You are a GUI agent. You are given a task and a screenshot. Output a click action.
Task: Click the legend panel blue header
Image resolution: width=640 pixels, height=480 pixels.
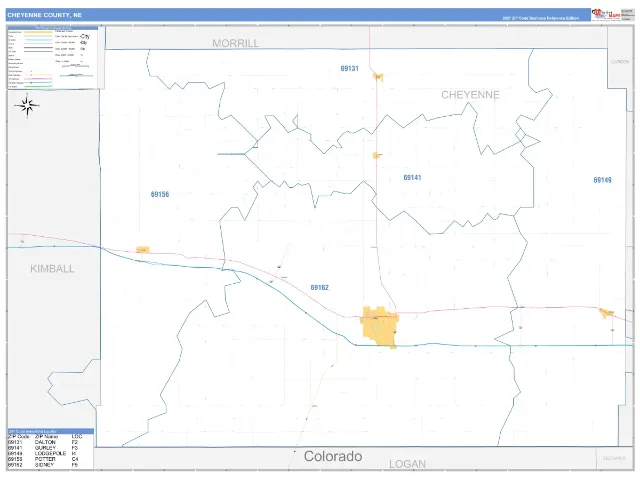tap(53, 28)
